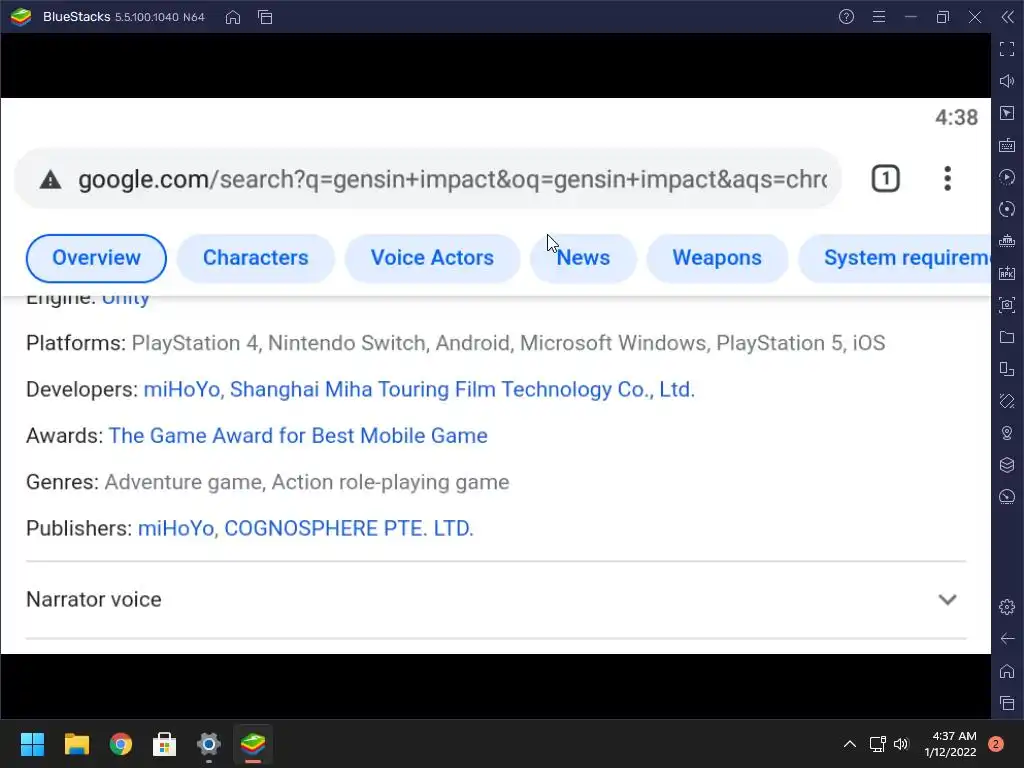
Task: Click the back arrow in sidebar
Action: click(x=1007, y=639)
